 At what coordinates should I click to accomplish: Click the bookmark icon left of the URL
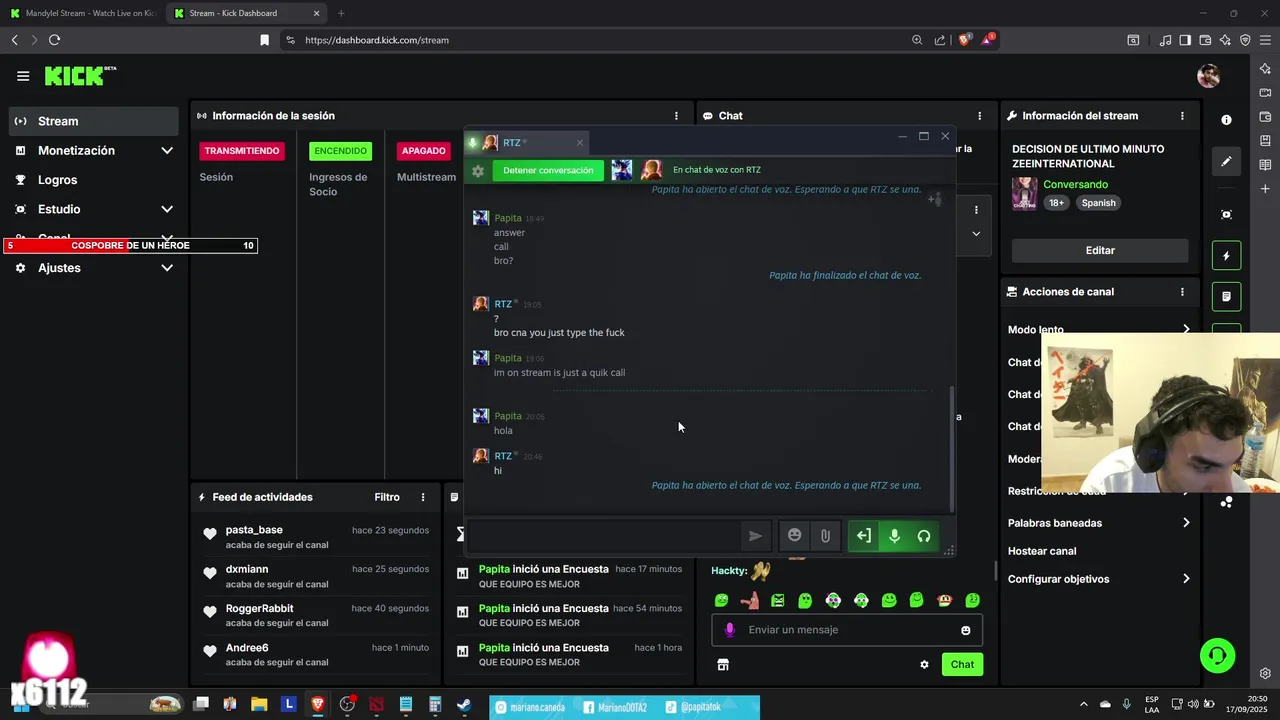coord(264,40)
